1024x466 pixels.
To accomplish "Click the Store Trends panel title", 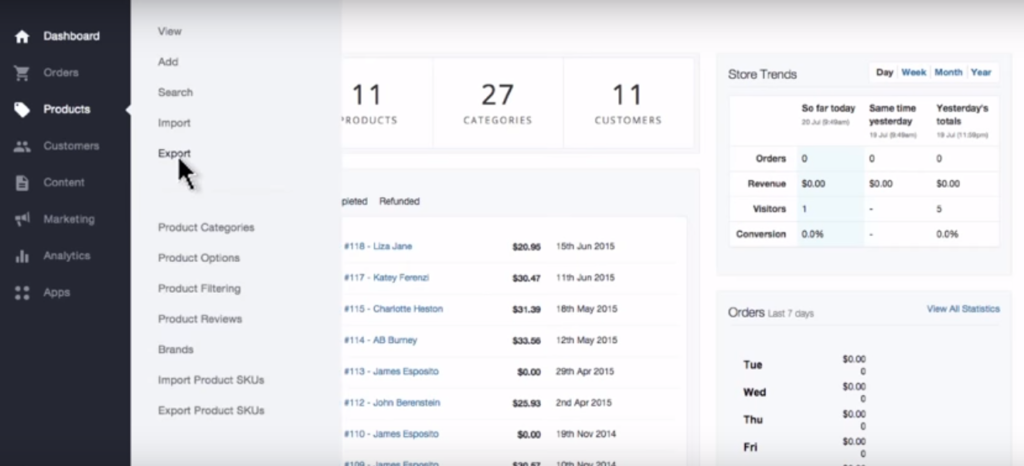I will click(762, 74).
